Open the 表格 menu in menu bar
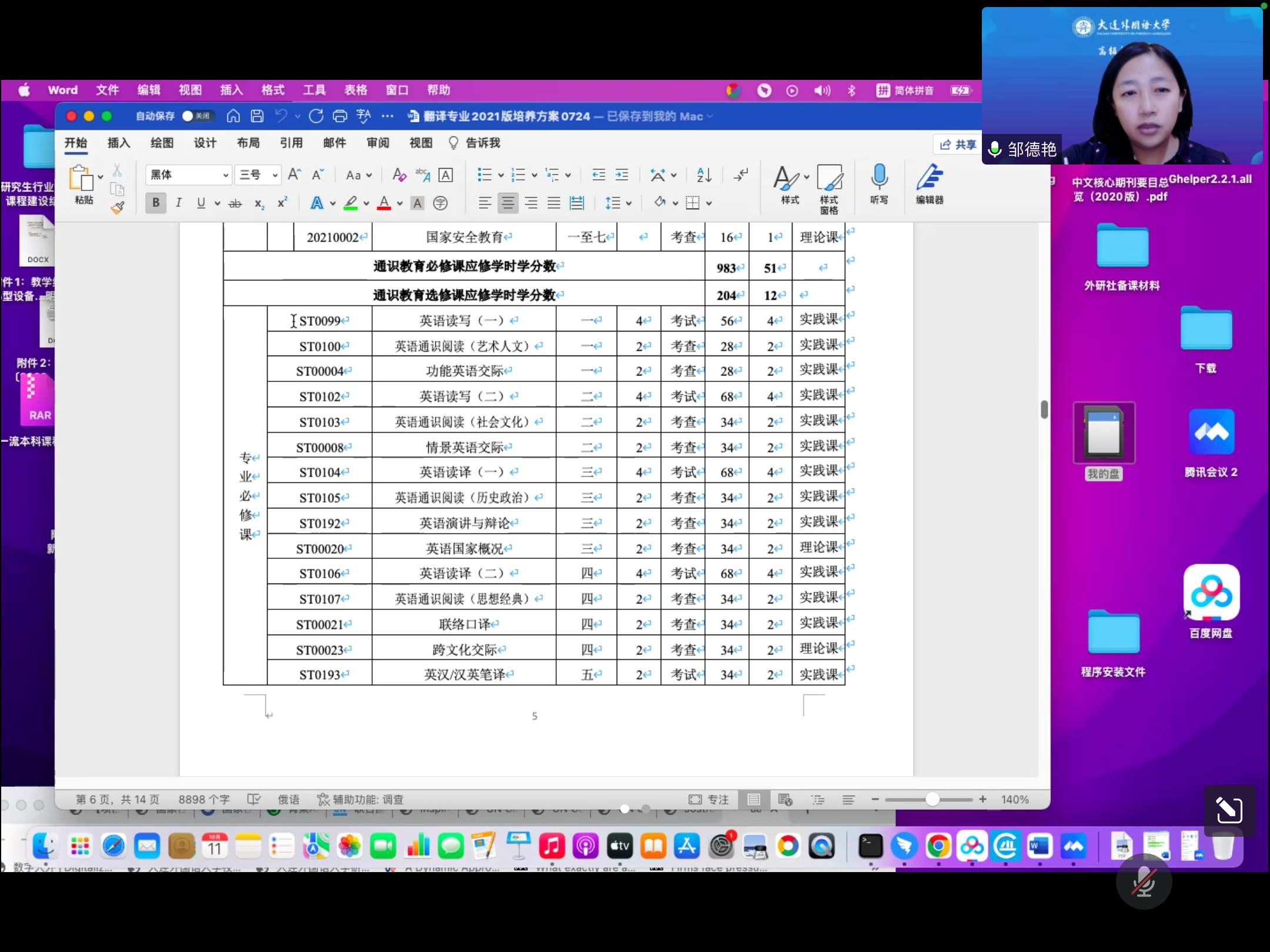The height and width of the screenshot is (952, 1270). [355, 90]
